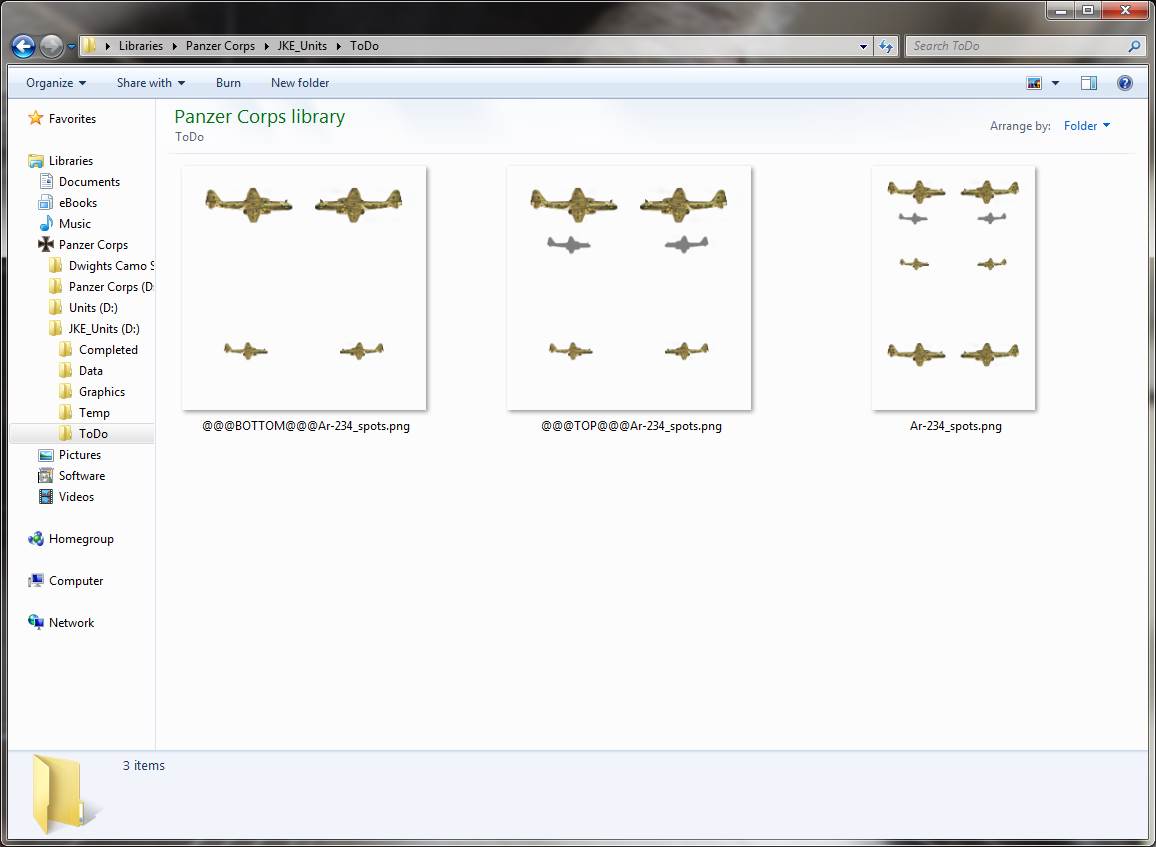Click New folder in the toolbar
This screenshot has height=847, width=1156.
300,82
